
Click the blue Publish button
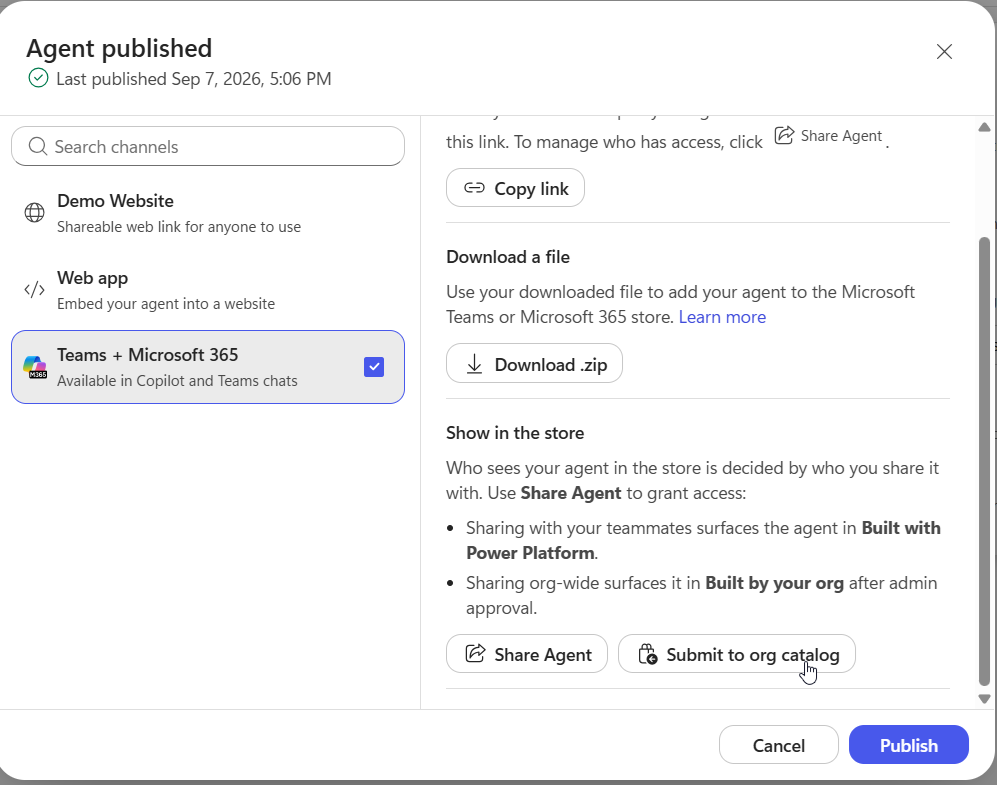pyautogui.click(x=909, y=744)
